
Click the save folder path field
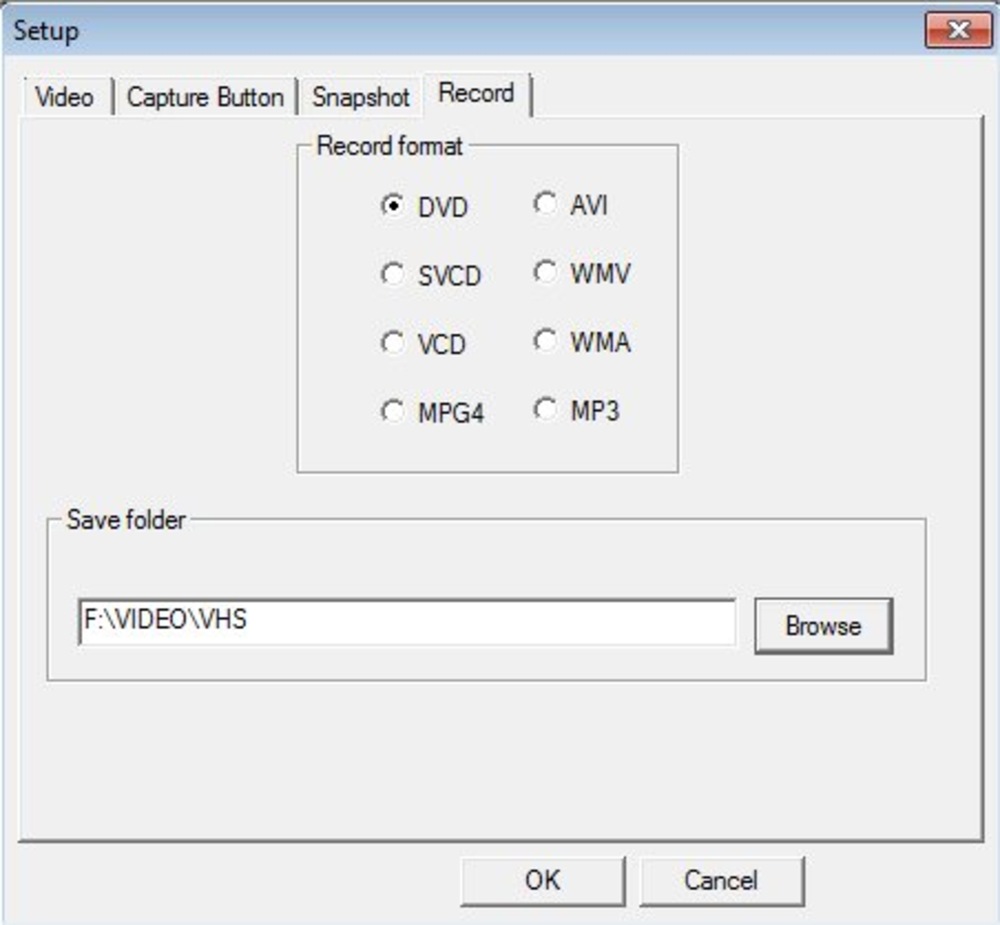(x=406, y=622)
